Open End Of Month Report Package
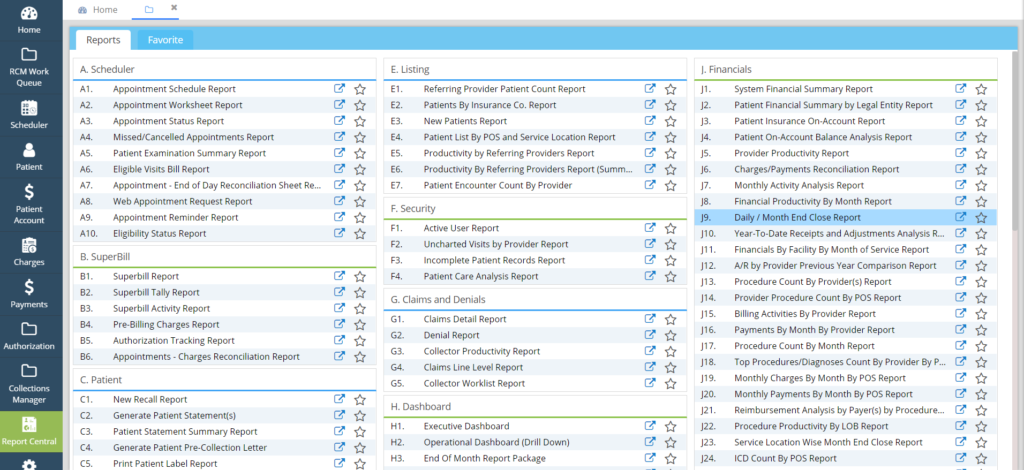This screenshot has height=470, width=1024. pyautogui.click(x=485, y=458)
